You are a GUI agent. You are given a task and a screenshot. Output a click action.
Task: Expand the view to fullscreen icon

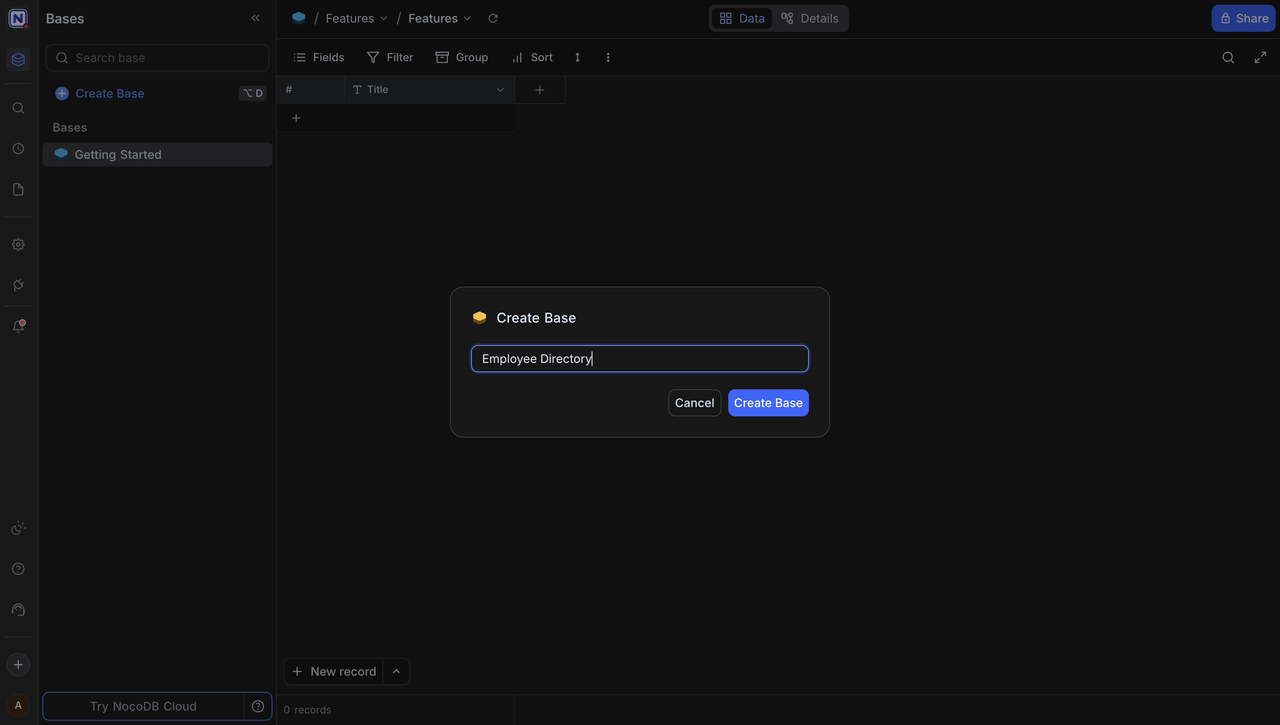pos(1260,57)
